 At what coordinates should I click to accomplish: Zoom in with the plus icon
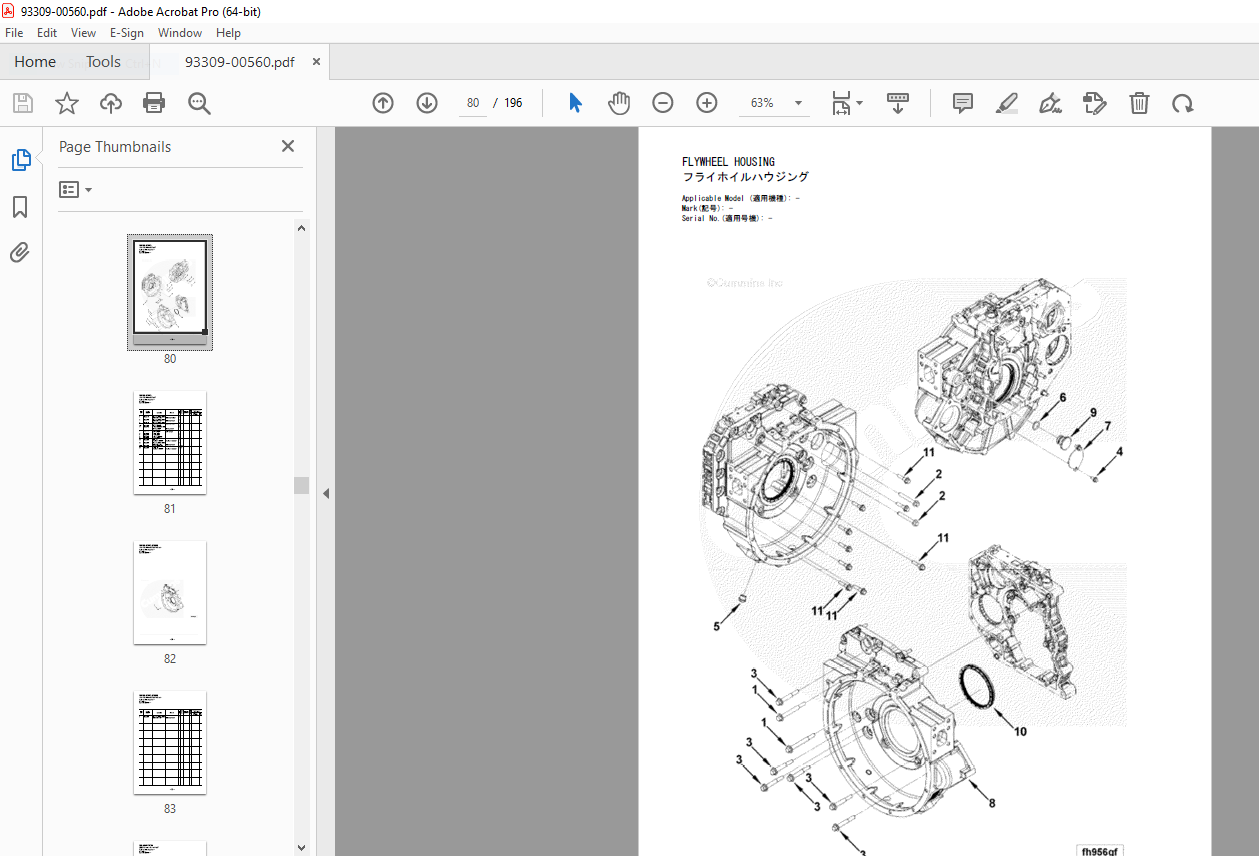[x=707, y=103]
